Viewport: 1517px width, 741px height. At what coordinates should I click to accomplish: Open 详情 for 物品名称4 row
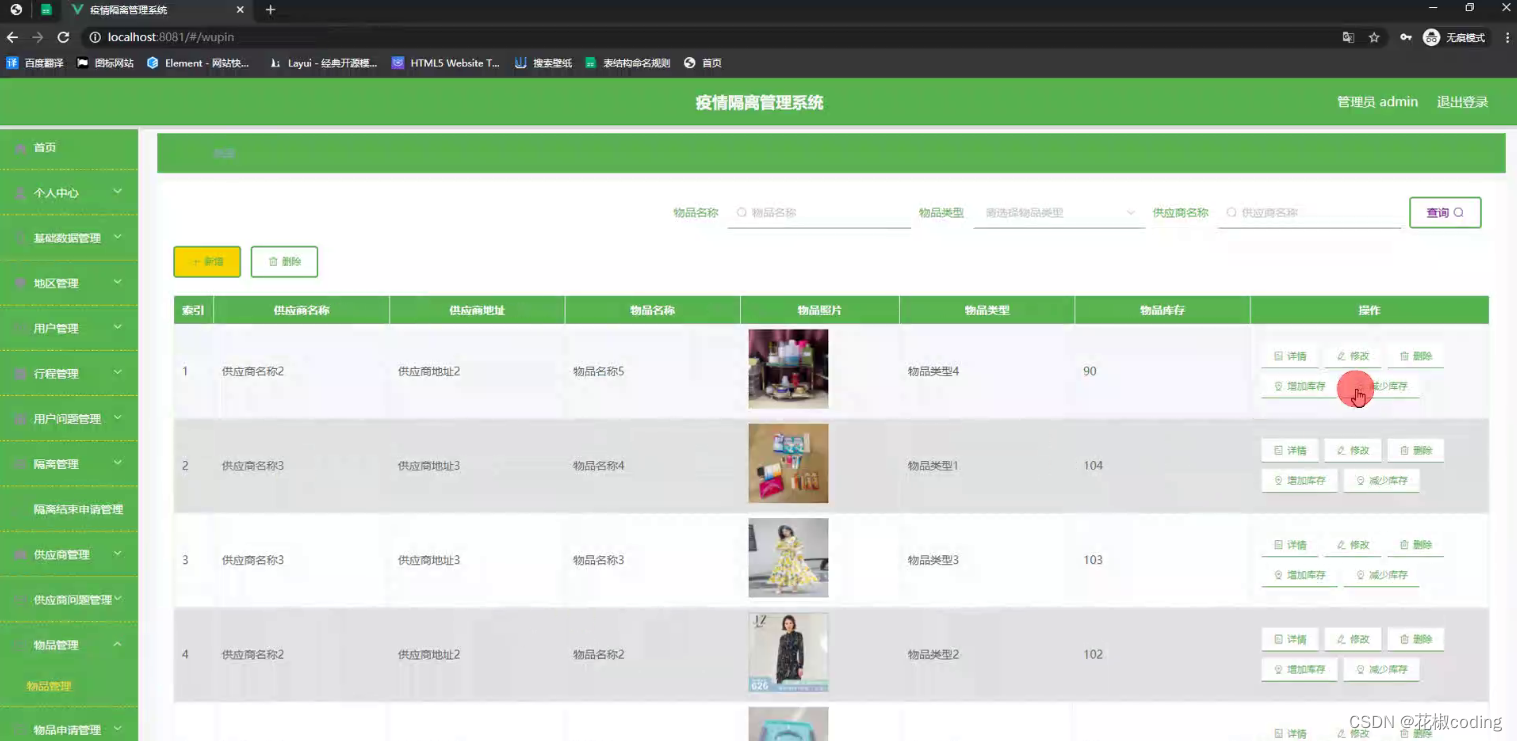click(1290, 450)
